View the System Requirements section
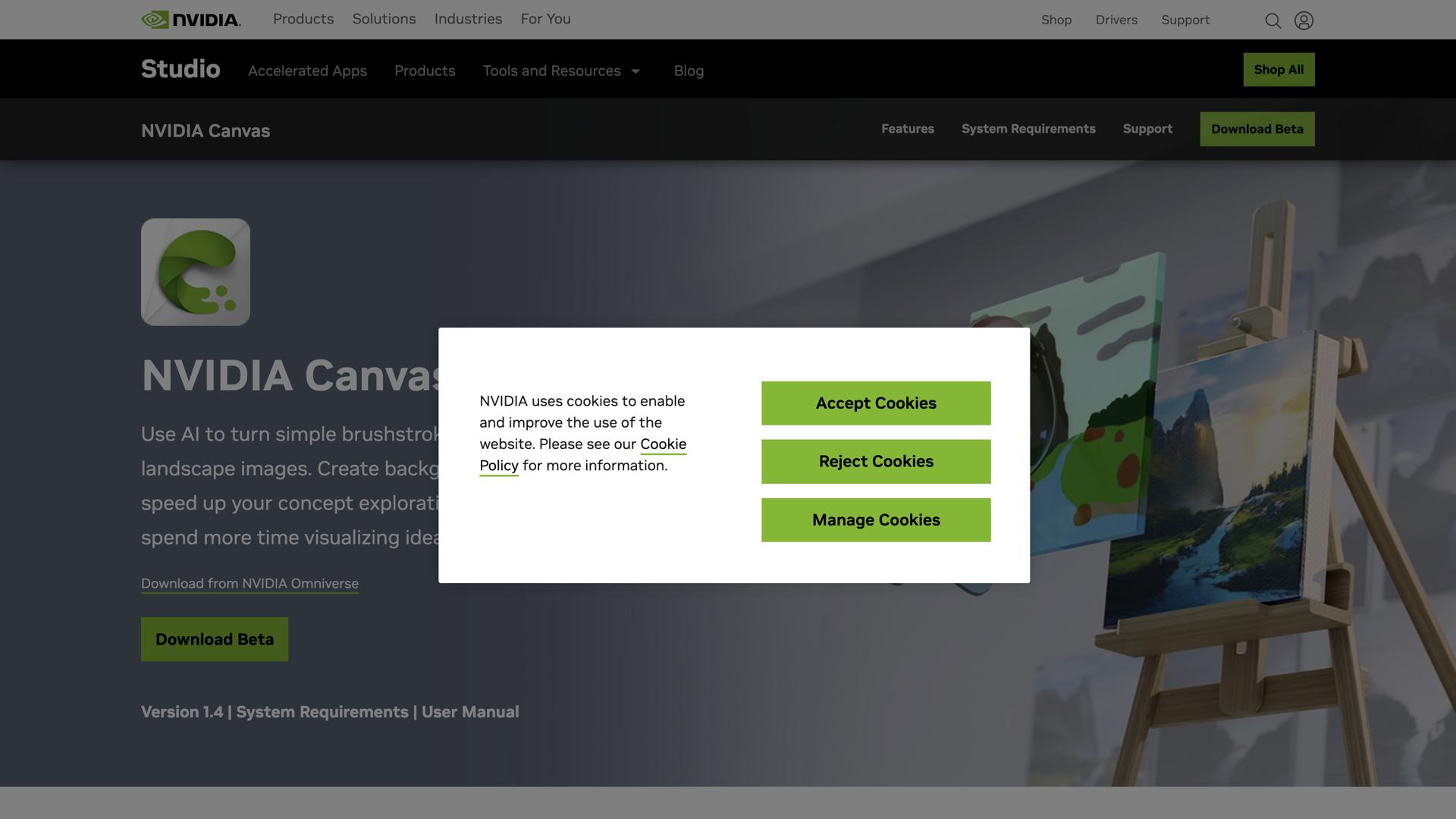 pos(1028,129)
